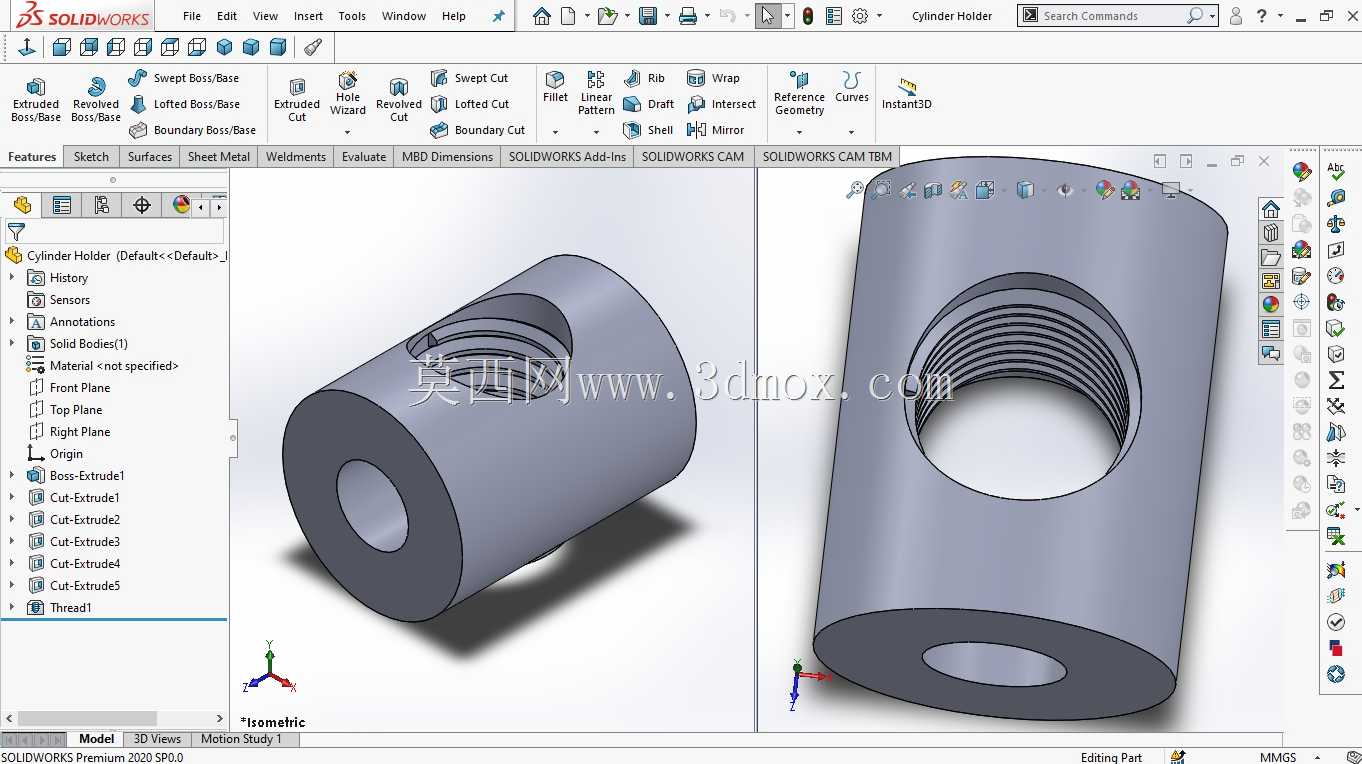Start a Boundary Boss/Base feature
1362x764 pixels.
pyautogui.click(x=192, y=130)
